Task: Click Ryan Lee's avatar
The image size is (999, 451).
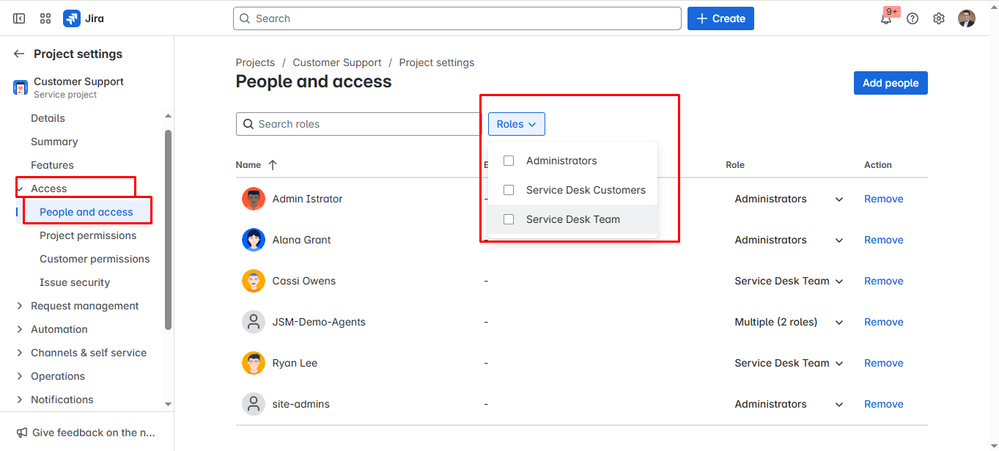Action: 254,363
